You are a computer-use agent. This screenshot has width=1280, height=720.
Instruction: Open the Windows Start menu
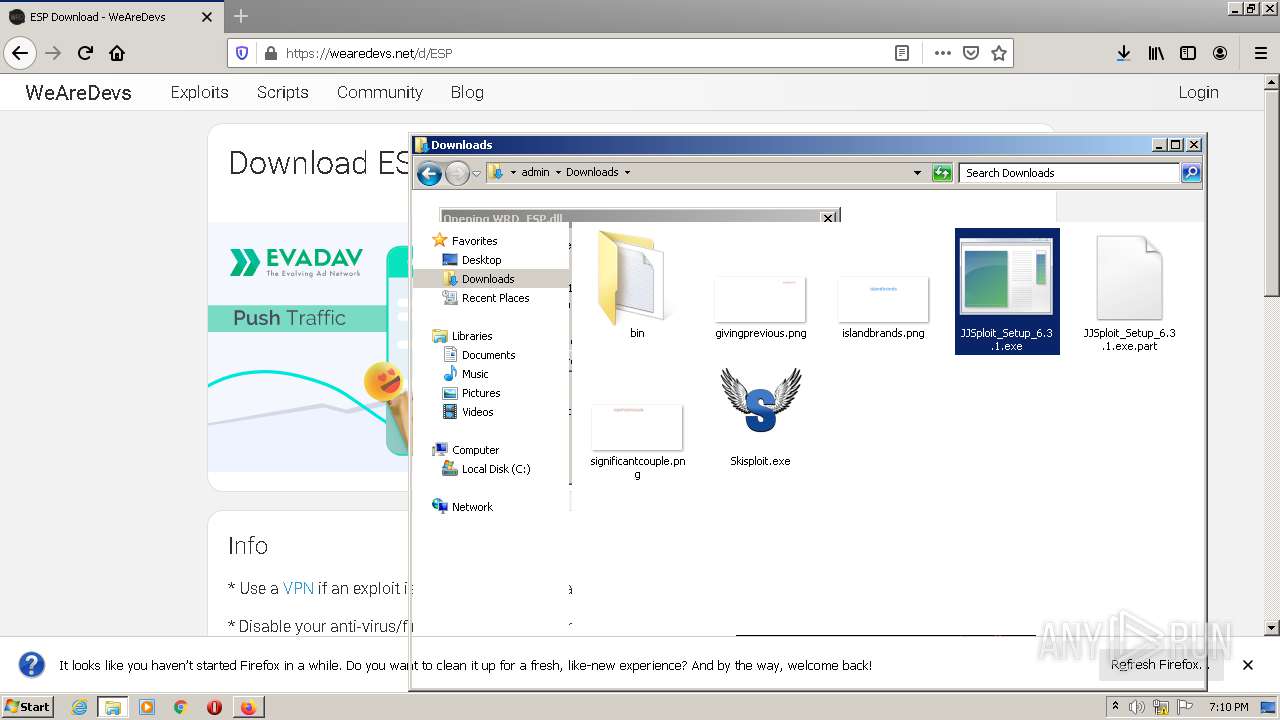28,707
